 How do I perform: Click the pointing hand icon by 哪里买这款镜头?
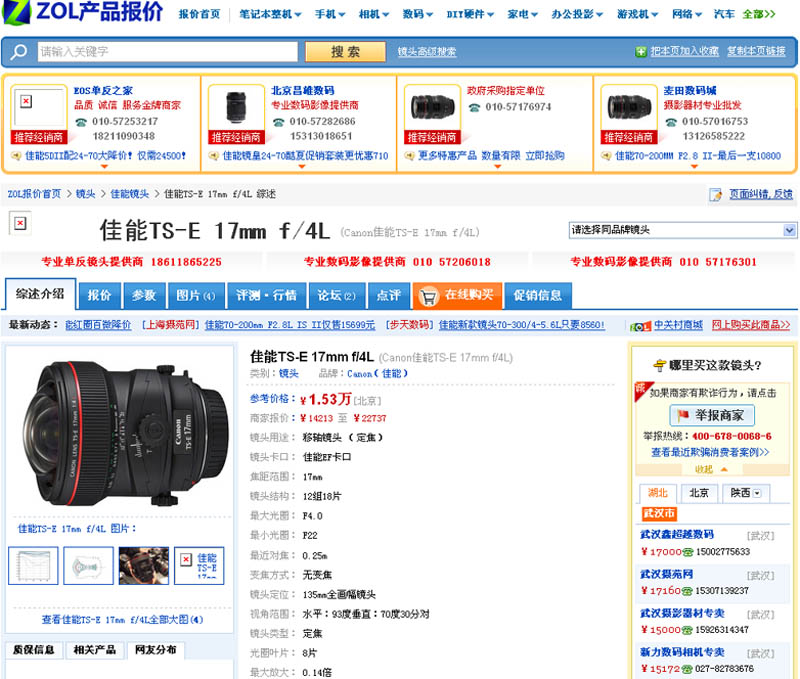point(660,365)
